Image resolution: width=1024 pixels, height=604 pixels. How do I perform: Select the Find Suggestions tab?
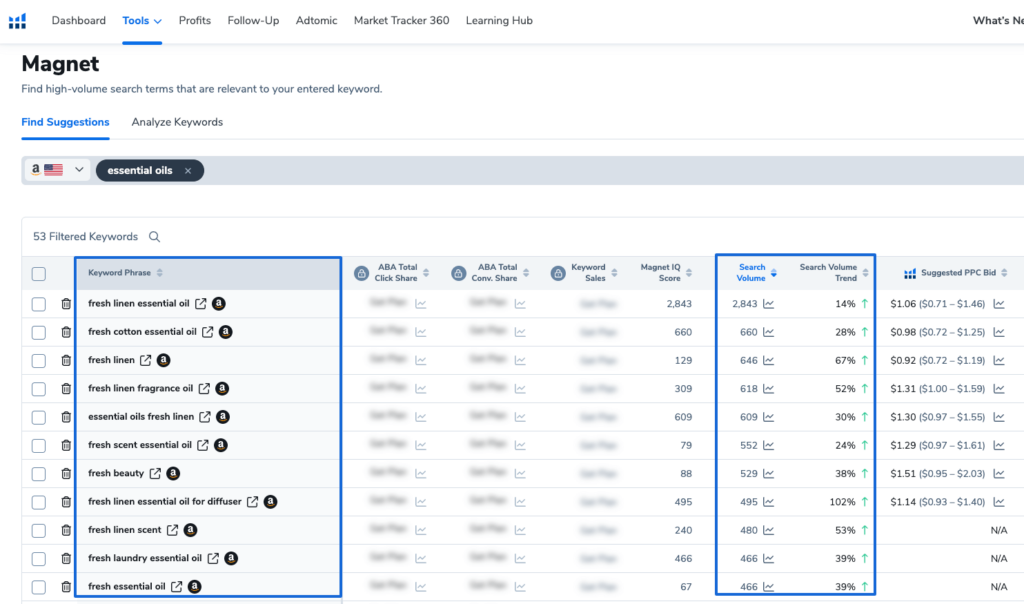click(x=65, y=122)
